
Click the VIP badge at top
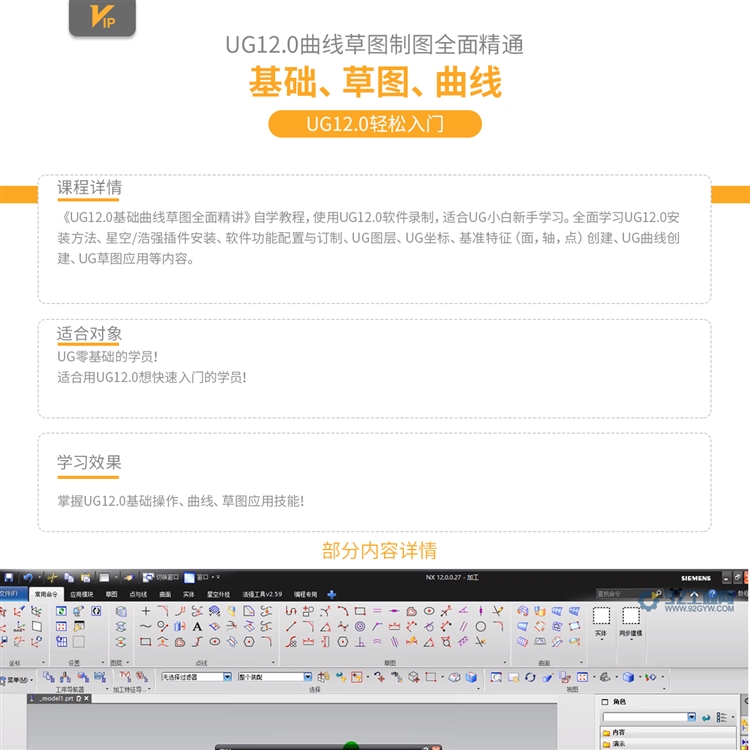point(102,17)
